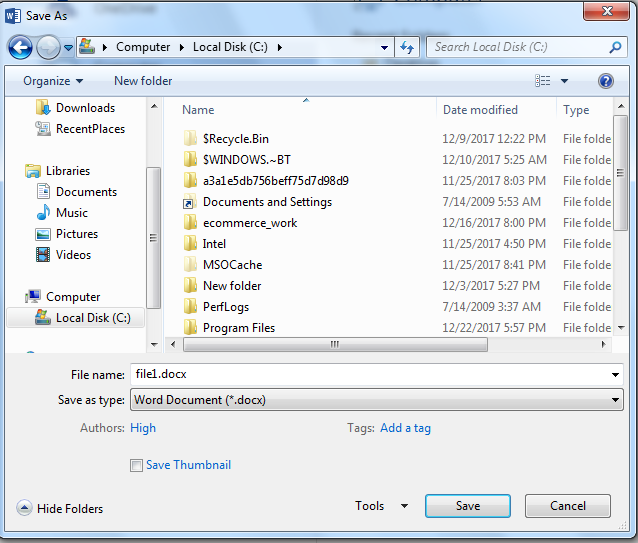Open recent locations dropdown beside Forward button
Viewport: 638px width, 543px height.
coord(68,48)
